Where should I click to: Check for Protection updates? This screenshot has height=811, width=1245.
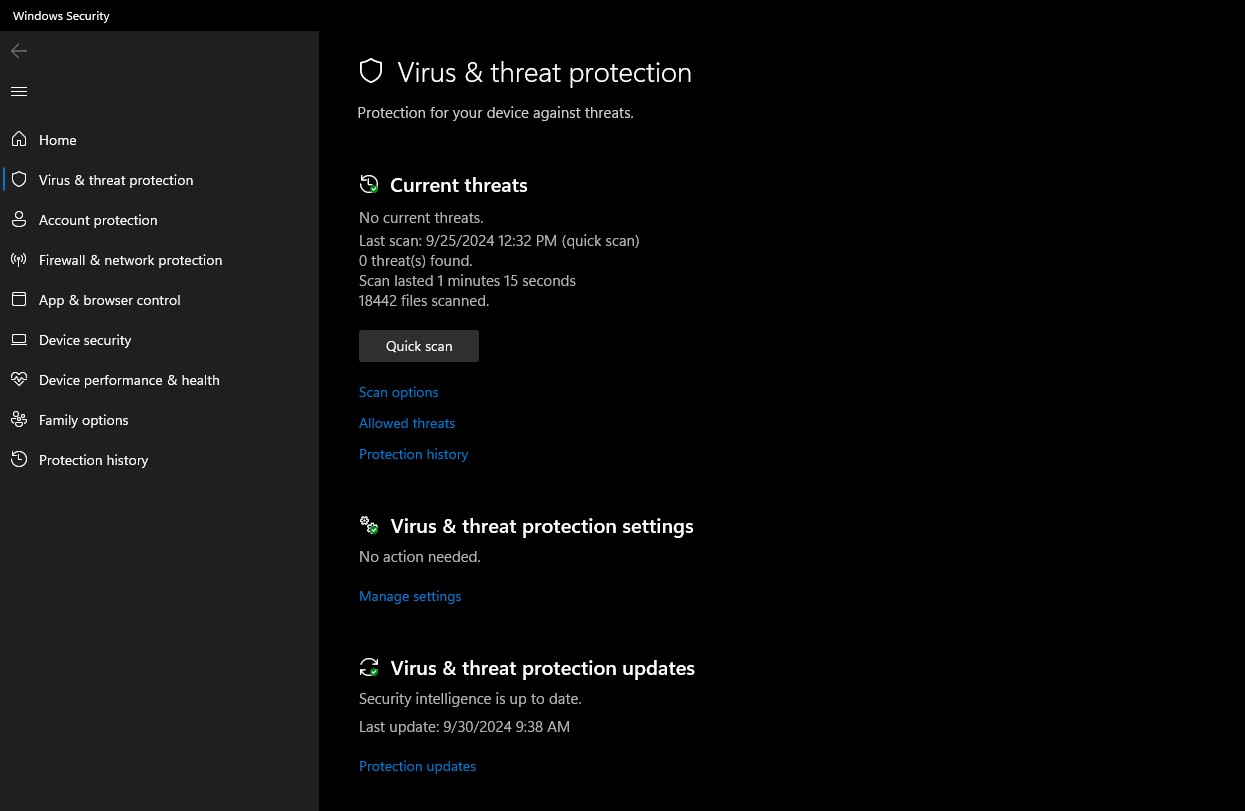click(x=417, y=766)
